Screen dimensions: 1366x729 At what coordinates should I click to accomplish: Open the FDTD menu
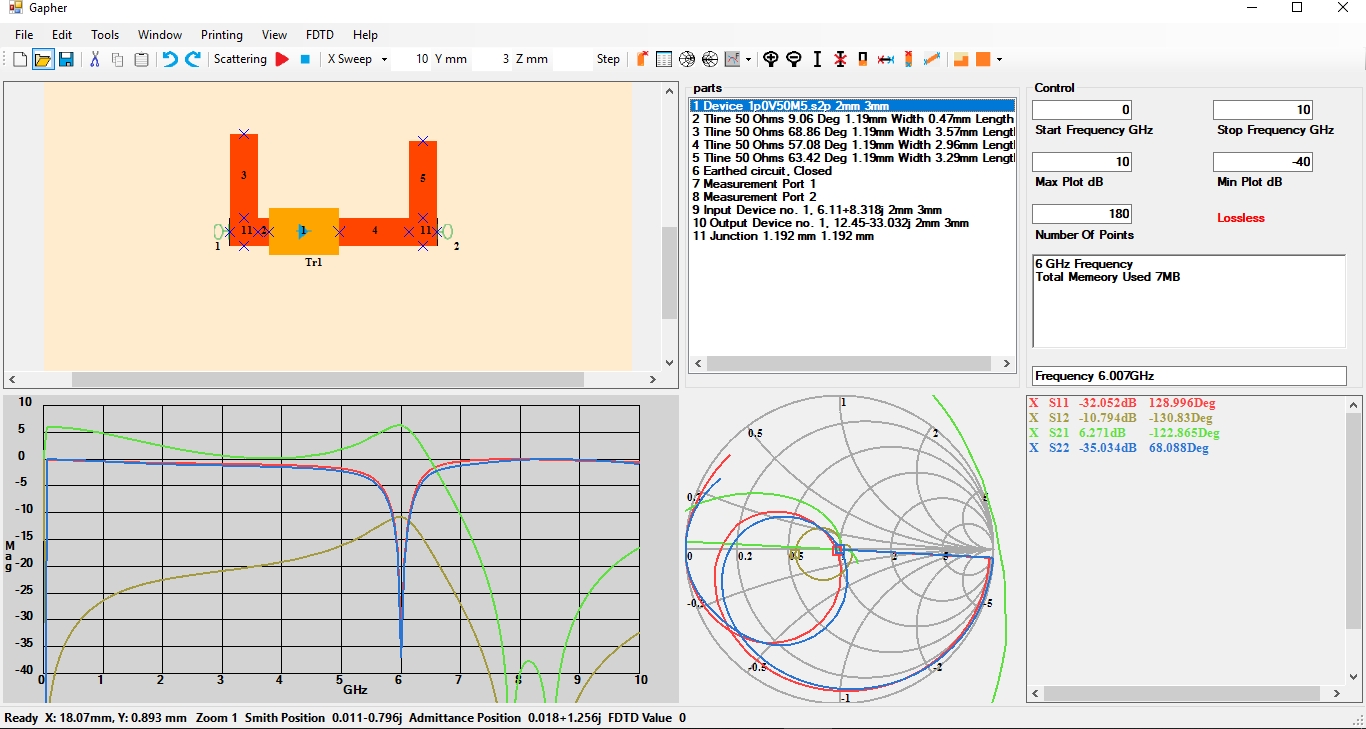(320, 34)
